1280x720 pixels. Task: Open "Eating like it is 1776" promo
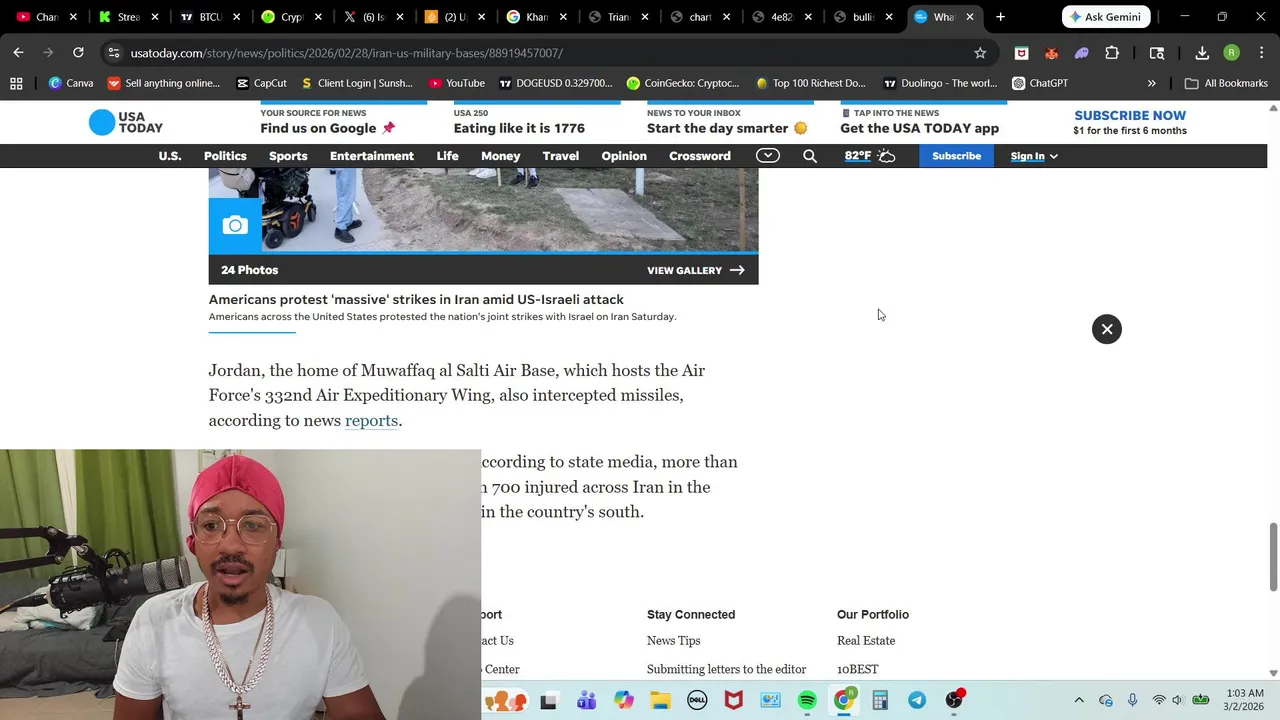pyautogui.click(x=519, y=128)
